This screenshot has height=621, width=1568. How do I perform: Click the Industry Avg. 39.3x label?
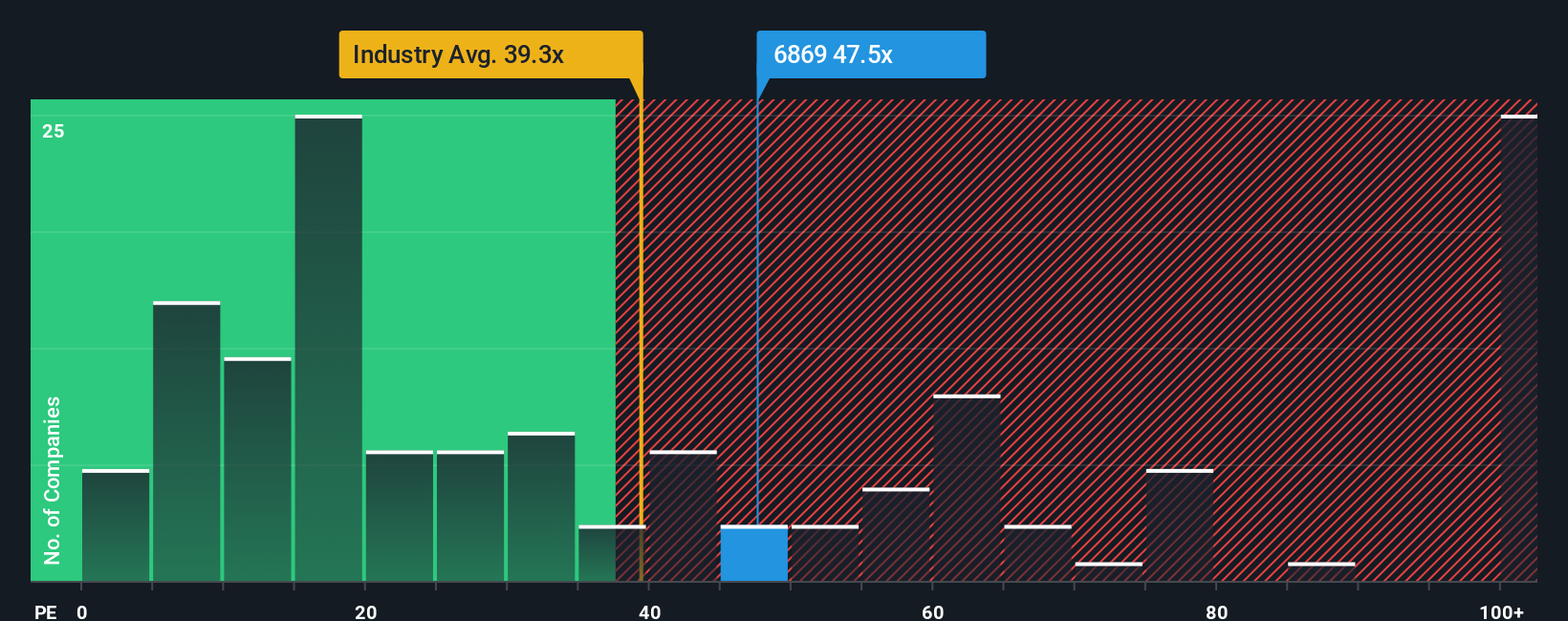tap(490, 54)
